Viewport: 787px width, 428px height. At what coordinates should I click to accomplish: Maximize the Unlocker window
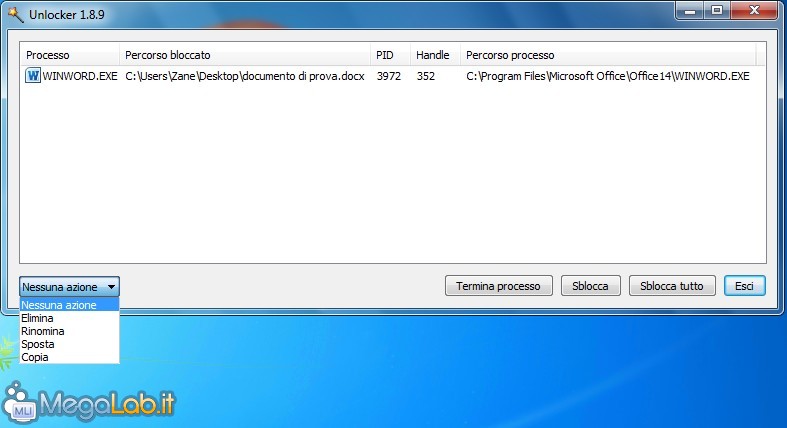click(x=717, y=11)
